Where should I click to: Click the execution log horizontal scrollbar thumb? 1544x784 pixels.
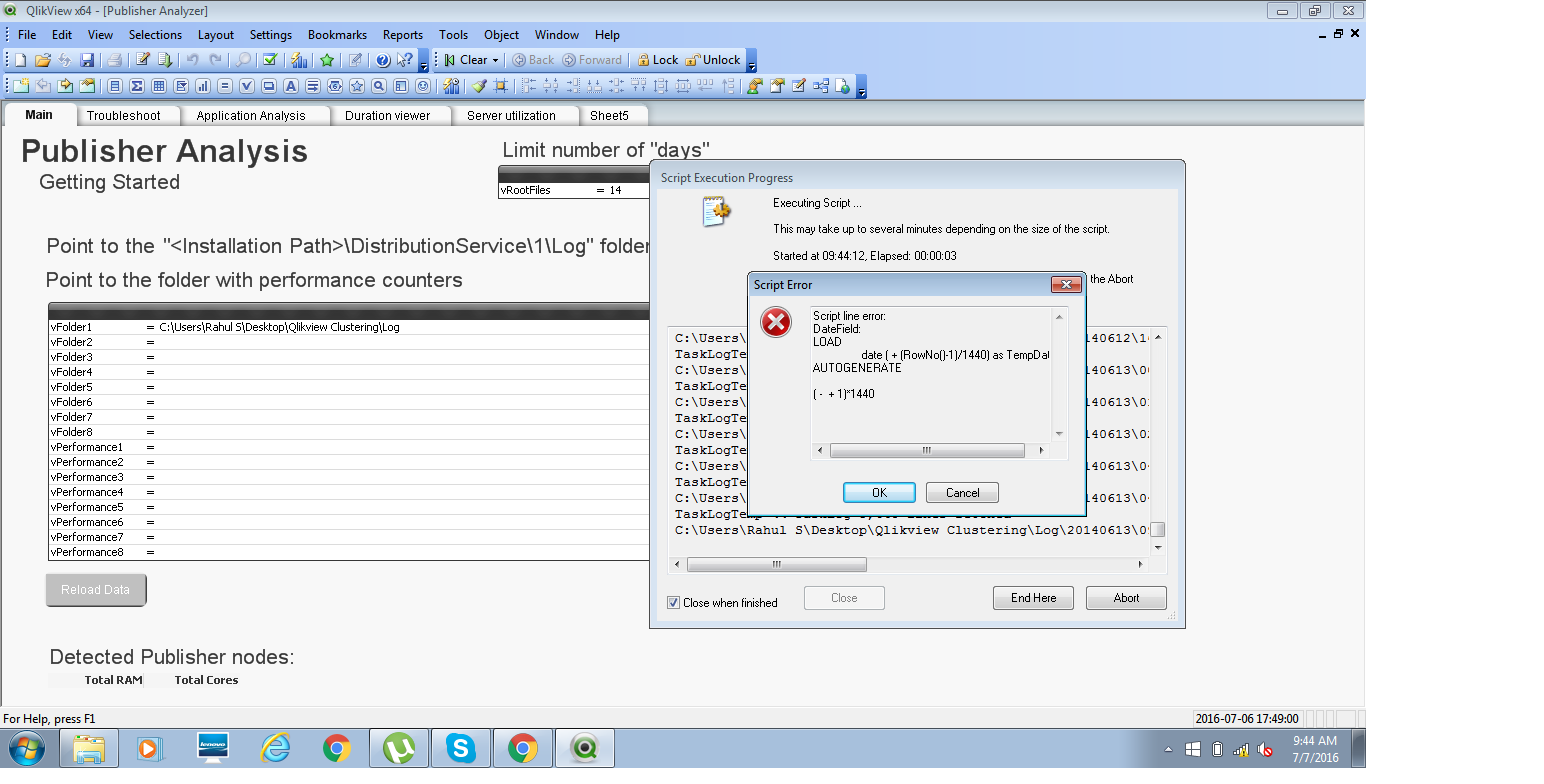pyautogui.click(x=777, y=564)
